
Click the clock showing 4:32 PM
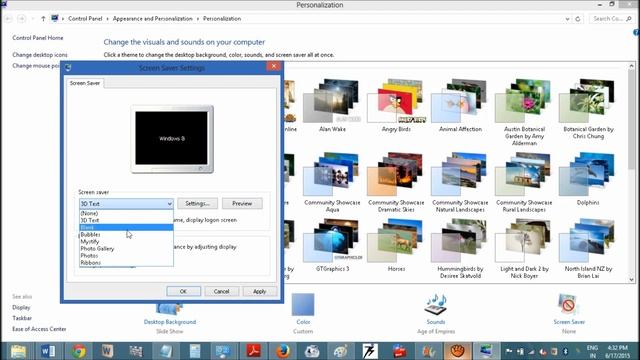click(617, 348)
